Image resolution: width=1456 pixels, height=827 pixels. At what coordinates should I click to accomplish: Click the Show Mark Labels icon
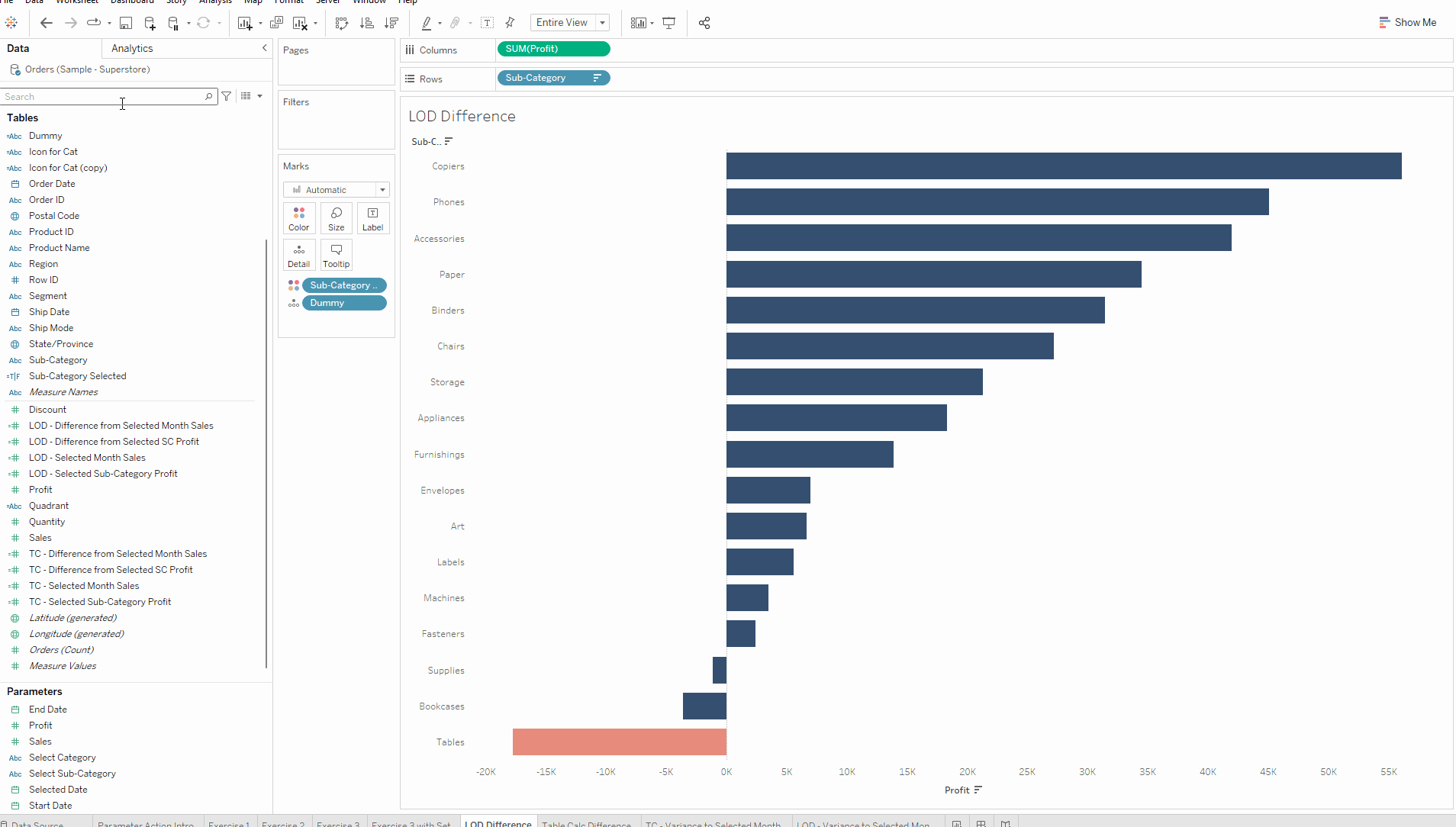point(488,23)
